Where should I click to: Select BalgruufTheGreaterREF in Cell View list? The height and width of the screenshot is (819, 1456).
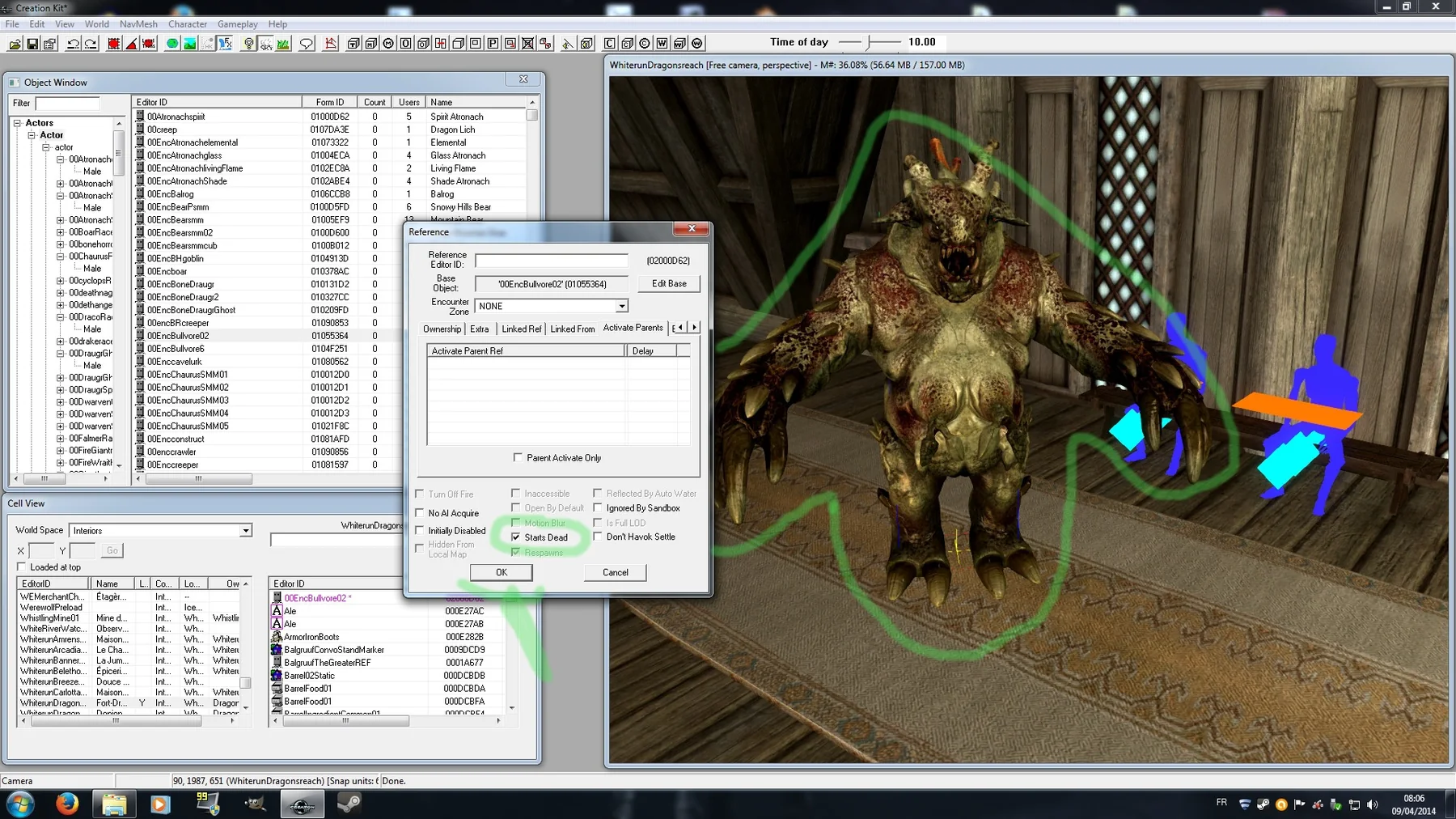327,663
